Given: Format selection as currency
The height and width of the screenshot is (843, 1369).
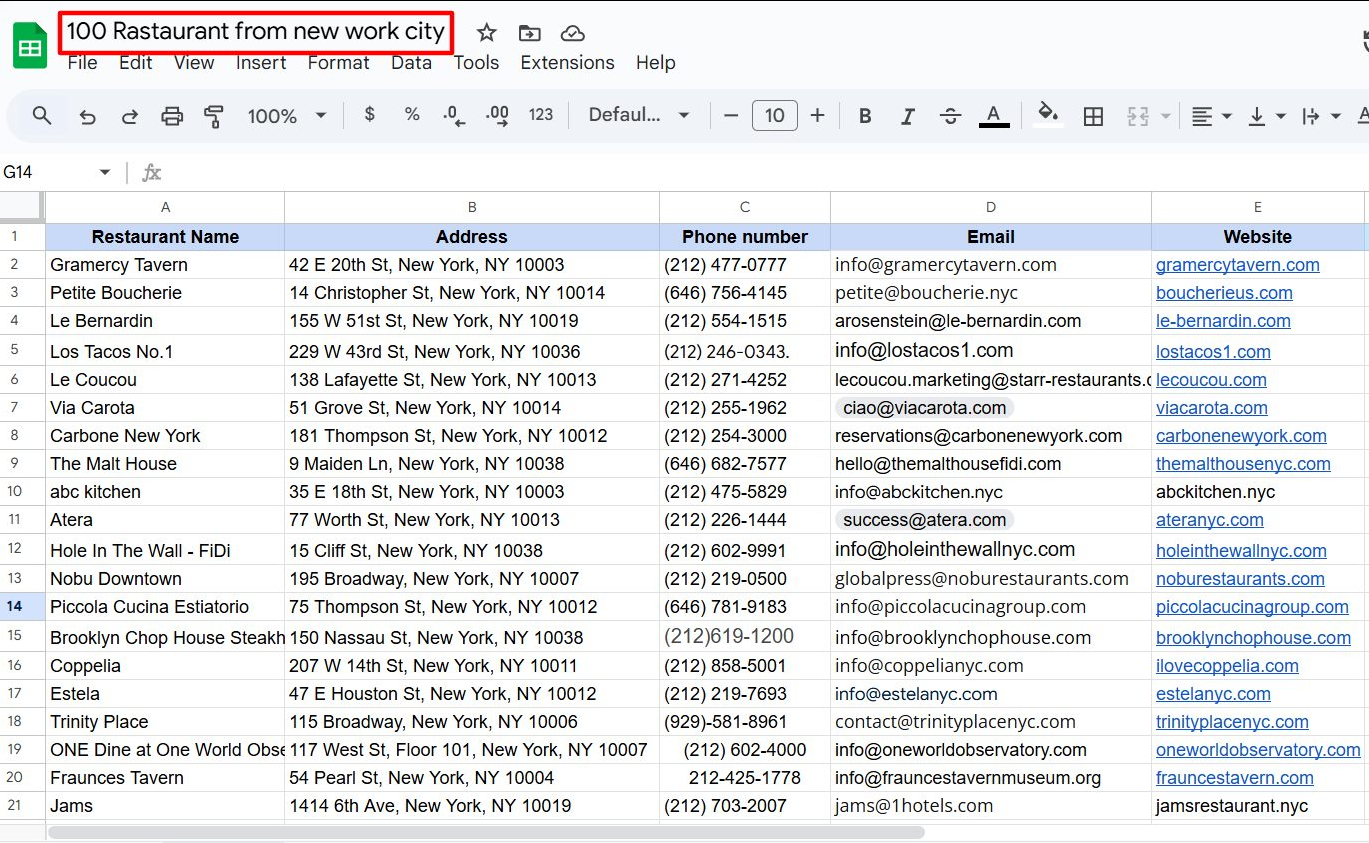Looking at the screenshot, I should point(369,115).
